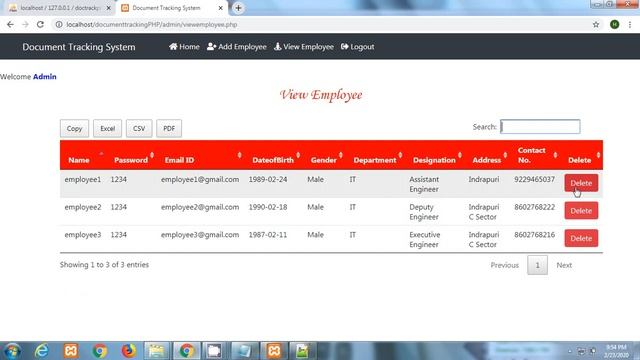Open View Employee menu item
The width and height of the screenshot is (640, 360).
pos(304,47)
